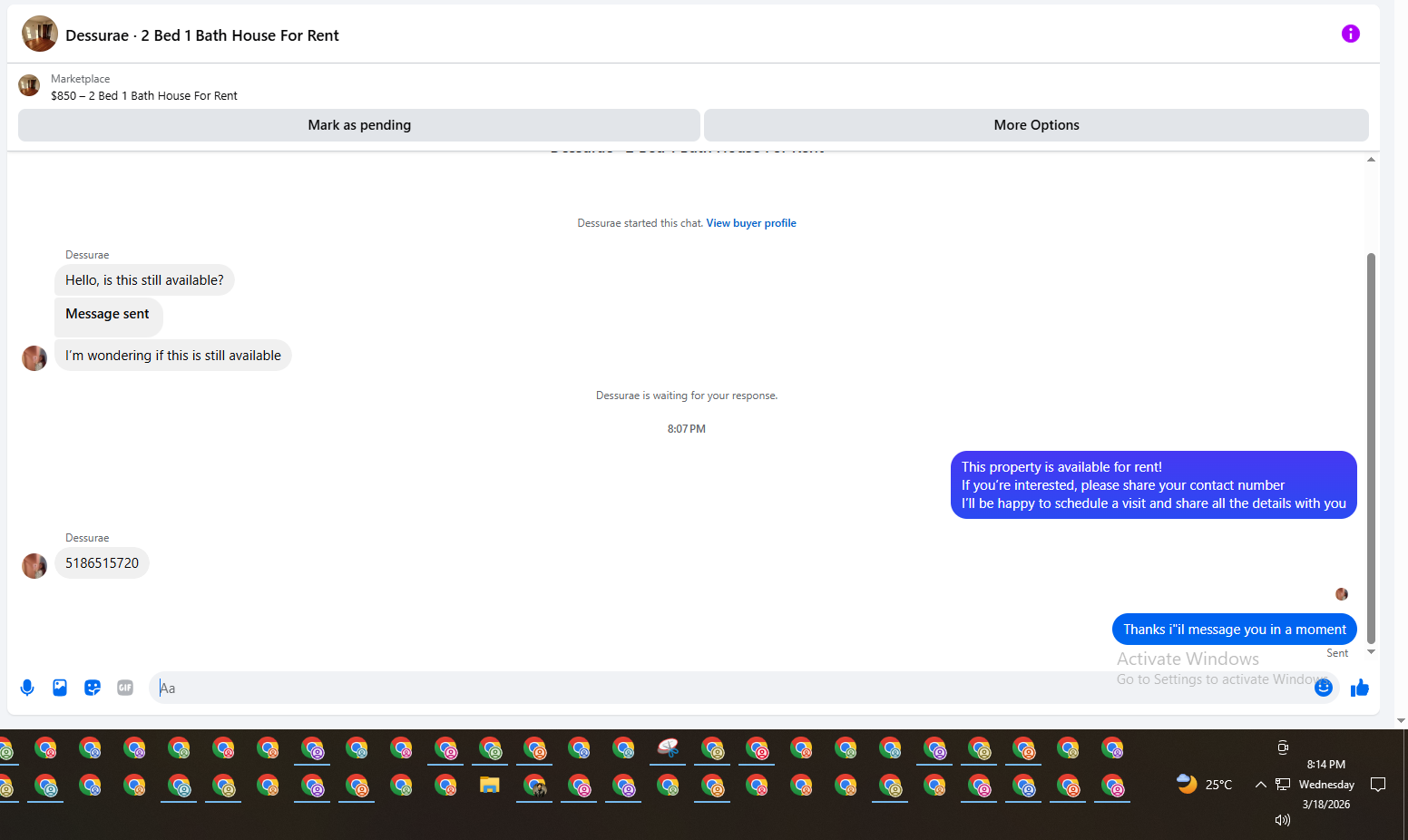Open the emoji picker in message box

click(x=1323, y=688)
